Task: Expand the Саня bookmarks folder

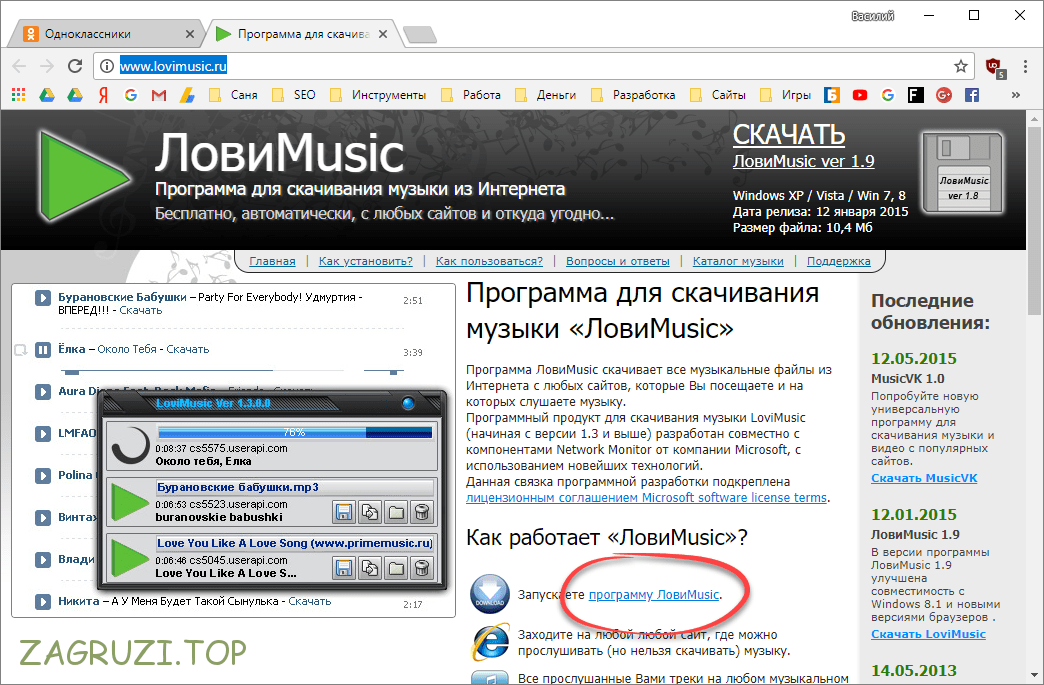Action: point(234,95)
